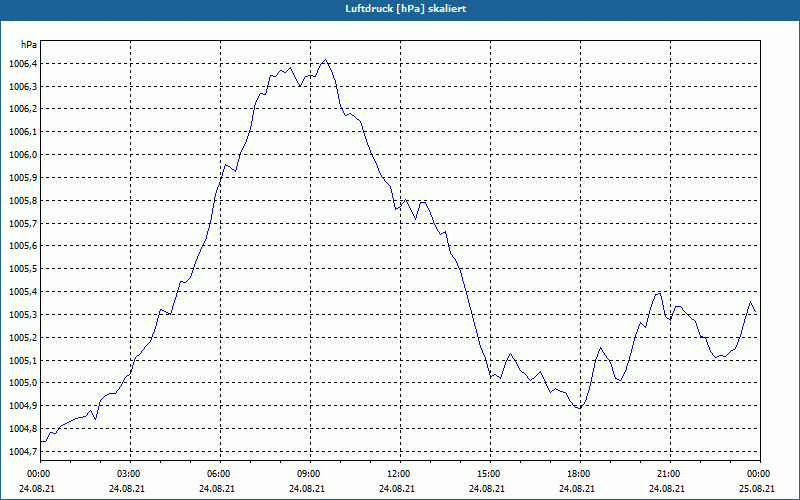Click the 1005,4 y-axis value
800x500 pixels.
pyautogui.click(x=23, y=292)
